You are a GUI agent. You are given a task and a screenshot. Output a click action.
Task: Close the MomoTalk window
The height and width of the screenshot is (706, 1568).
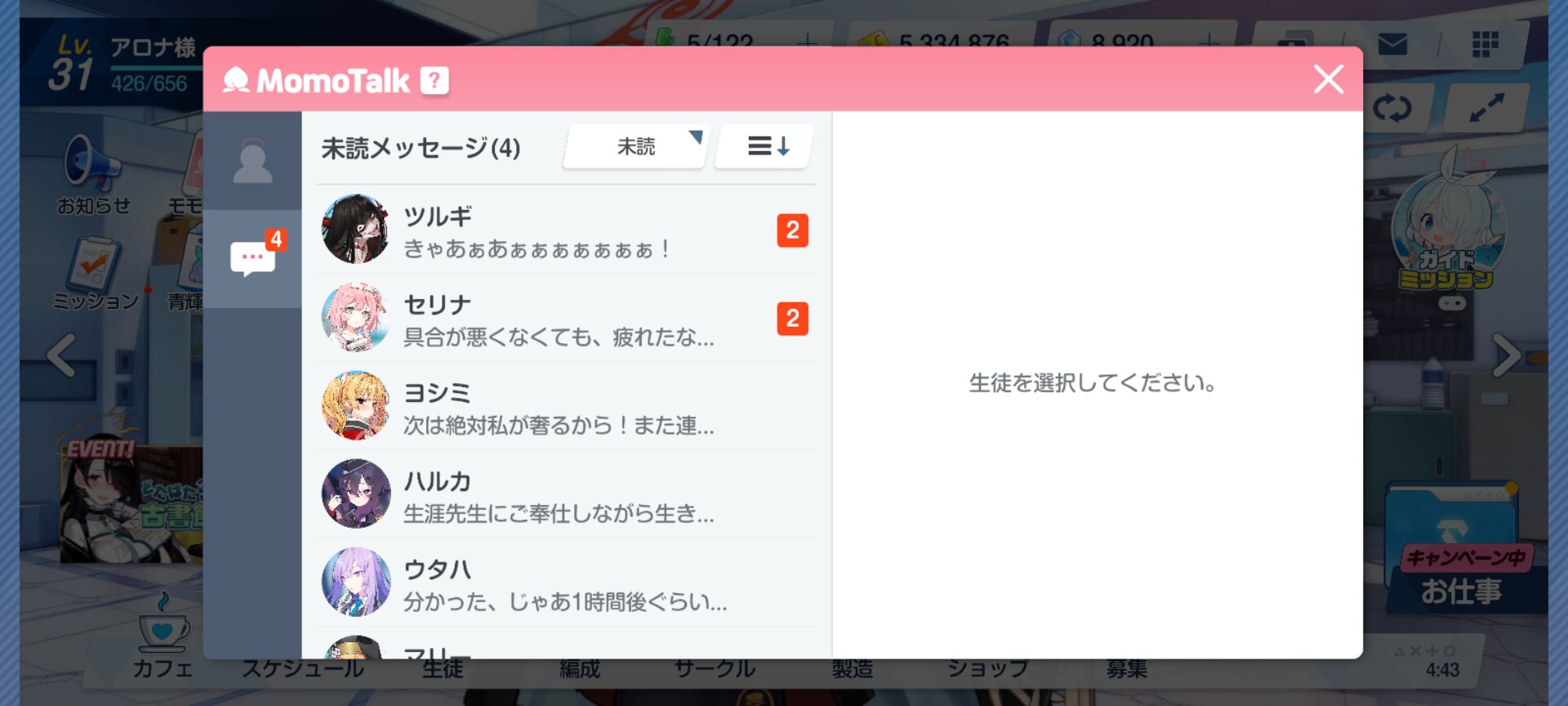(x=1328, y=79)
